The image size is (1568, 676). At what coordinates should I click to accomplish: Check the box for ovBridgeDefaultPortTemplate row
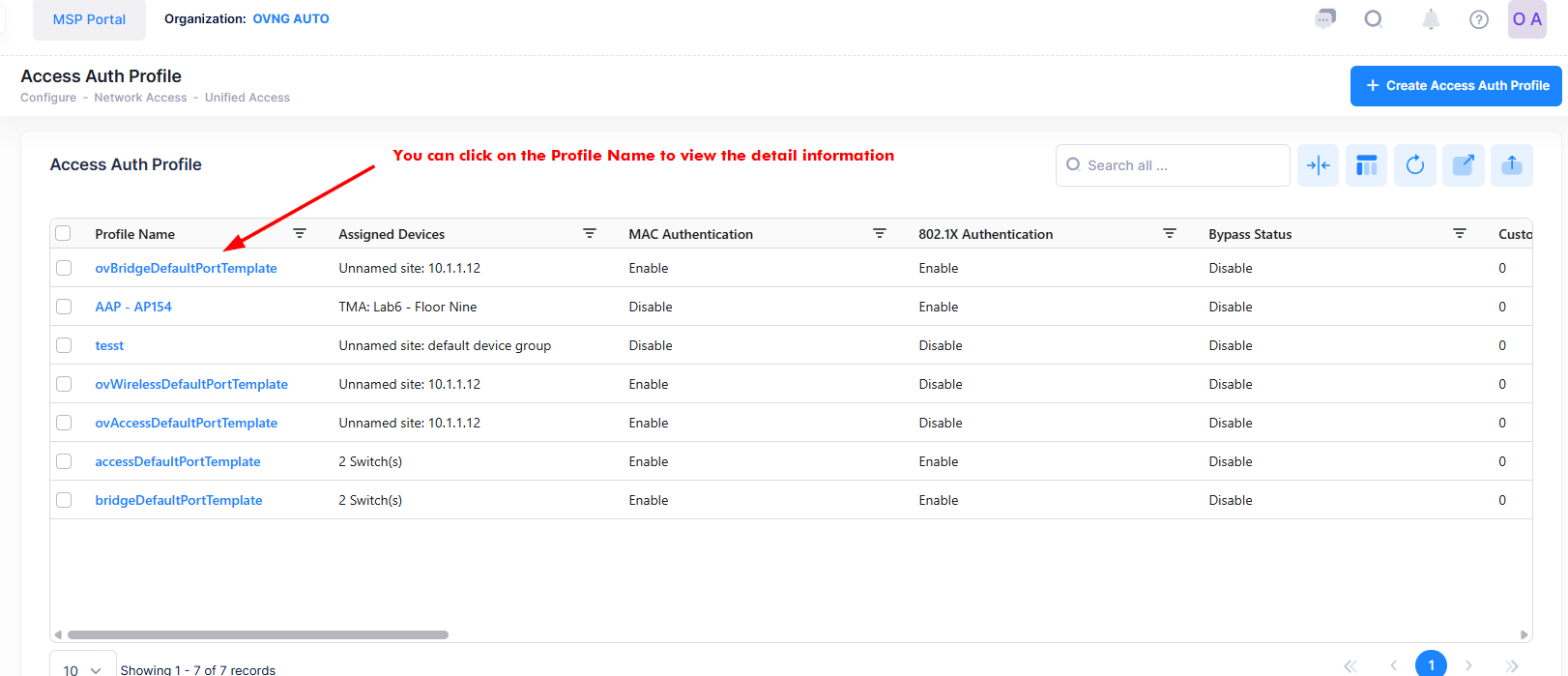pos(64,268)
